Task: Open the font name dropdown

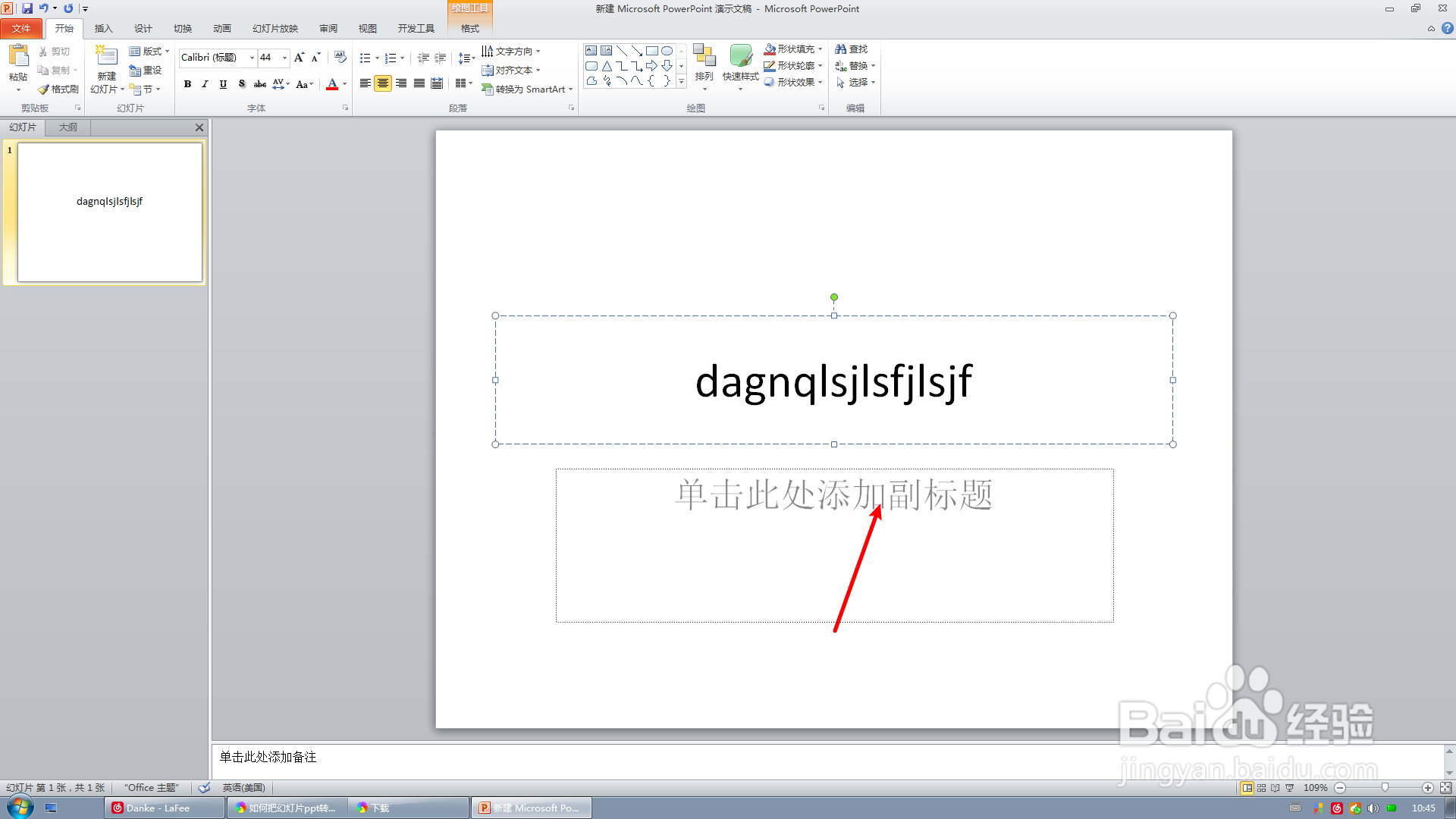Action: click(x=252, y=58)
